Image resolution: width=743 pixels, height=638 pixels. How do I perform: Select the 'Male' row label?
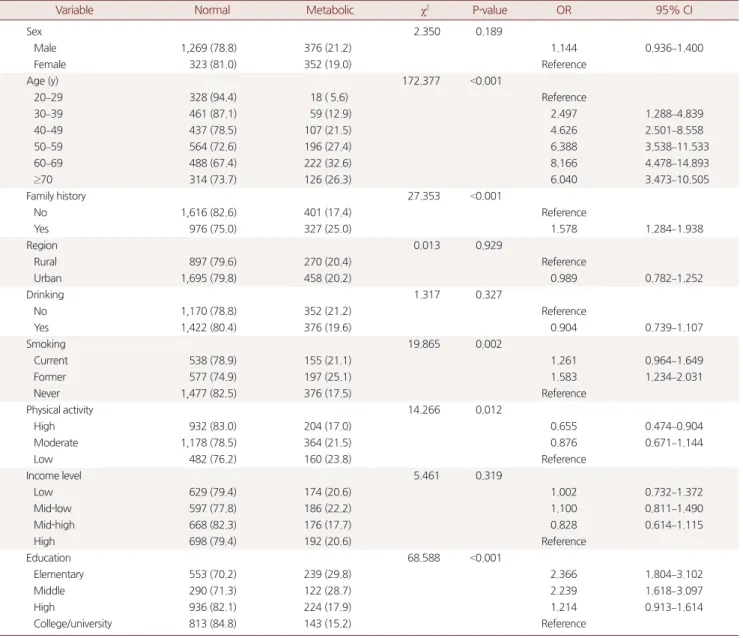45,48
